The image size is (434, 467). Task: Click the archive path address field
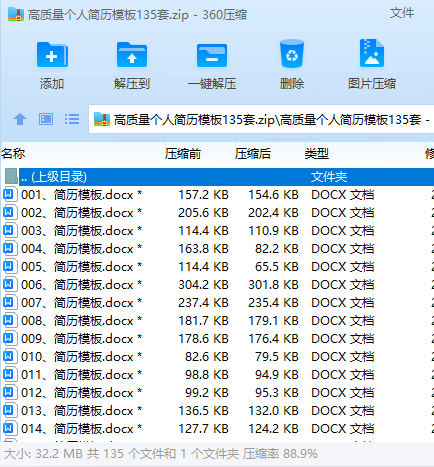pos(261,119)
